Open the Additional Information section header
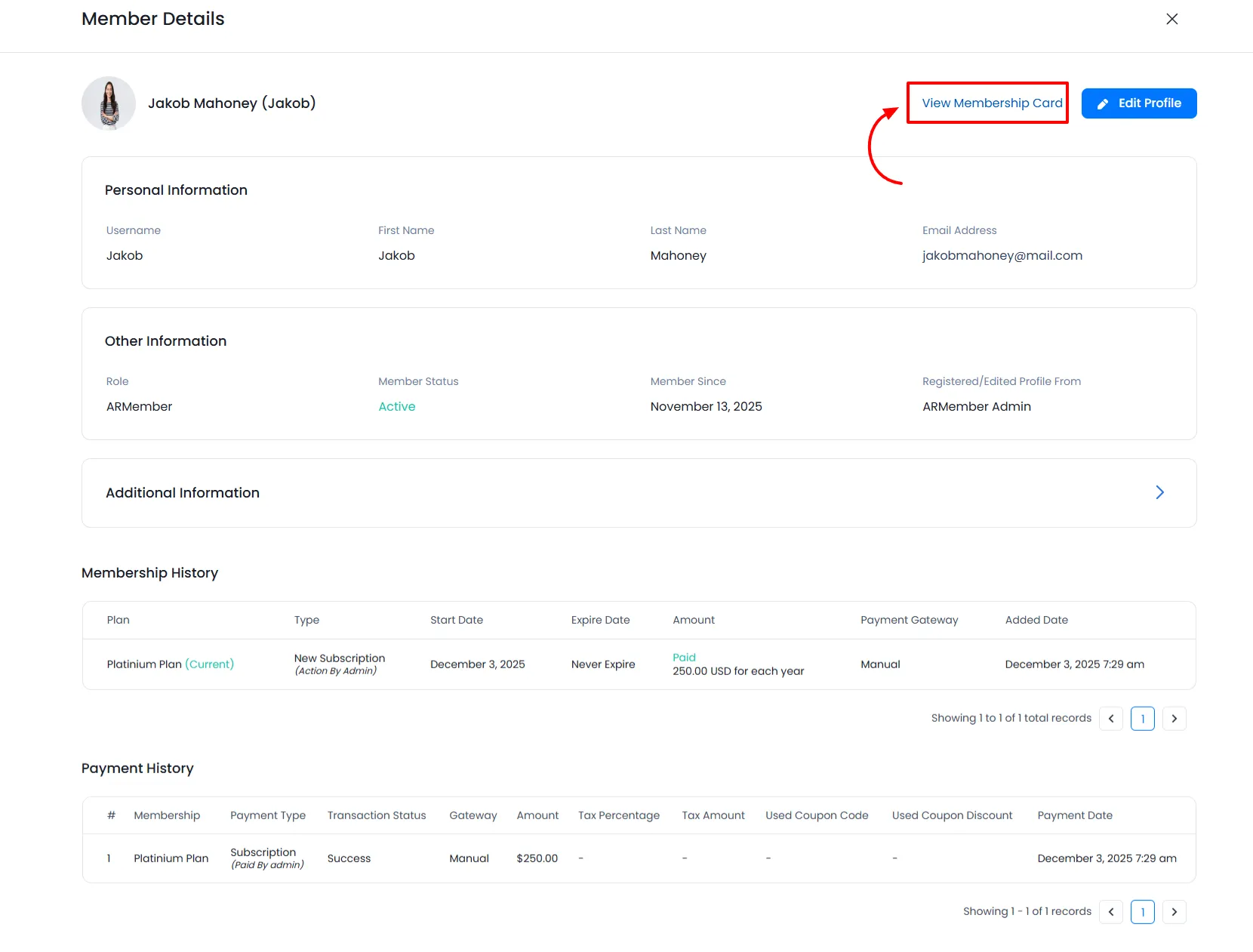The width and height of the screenshot is (1253, 952). (183, 493)
